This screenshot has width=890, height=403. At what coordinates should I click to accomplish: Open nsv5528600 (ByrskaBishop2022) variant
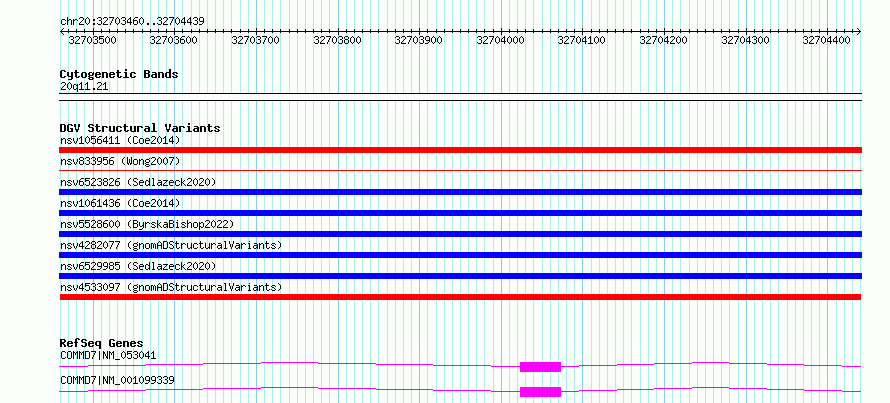click(x=146, y=224)
